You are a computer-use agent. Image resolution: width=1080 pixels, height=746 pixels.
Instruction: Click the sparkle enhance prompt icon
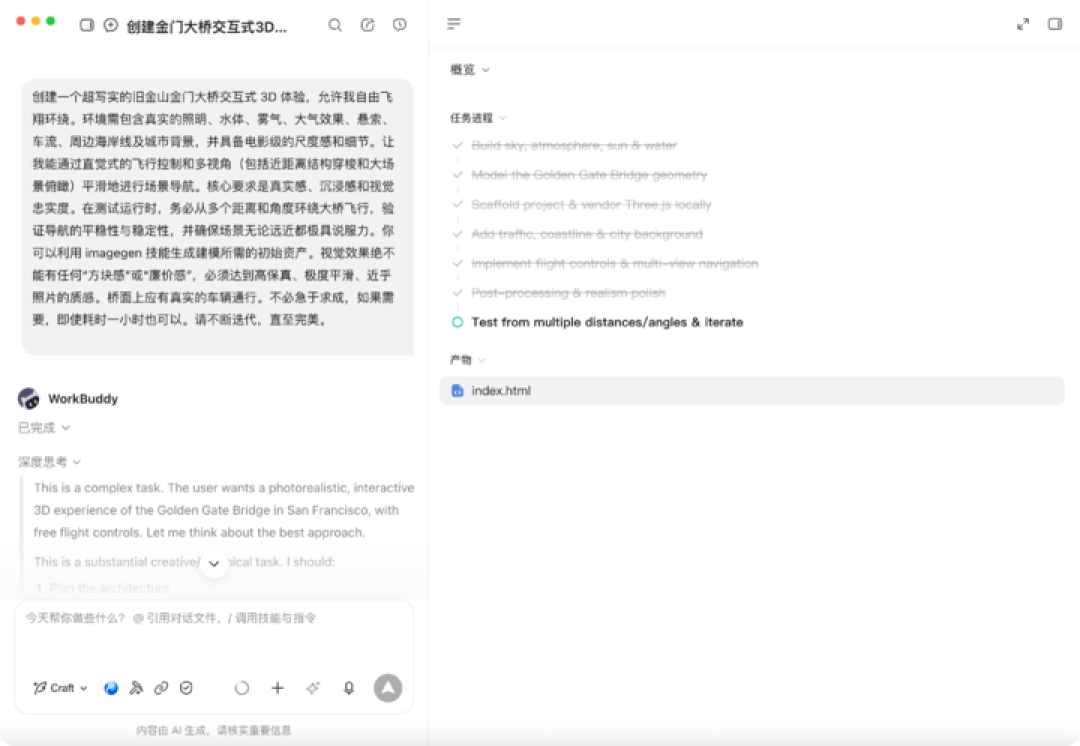click(313, 687)
